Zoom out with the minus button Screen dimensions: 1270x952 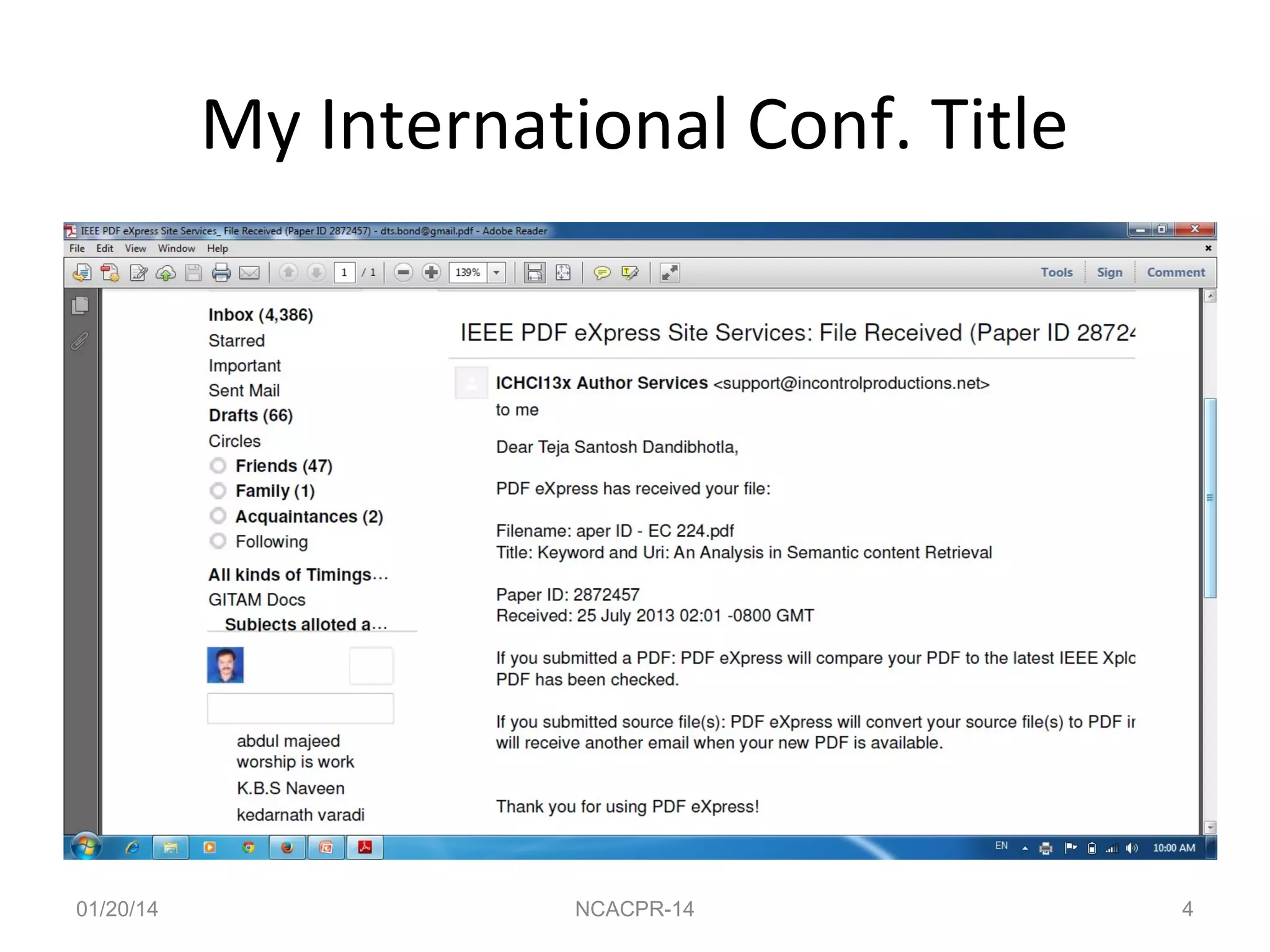click(x=403, y=273)
